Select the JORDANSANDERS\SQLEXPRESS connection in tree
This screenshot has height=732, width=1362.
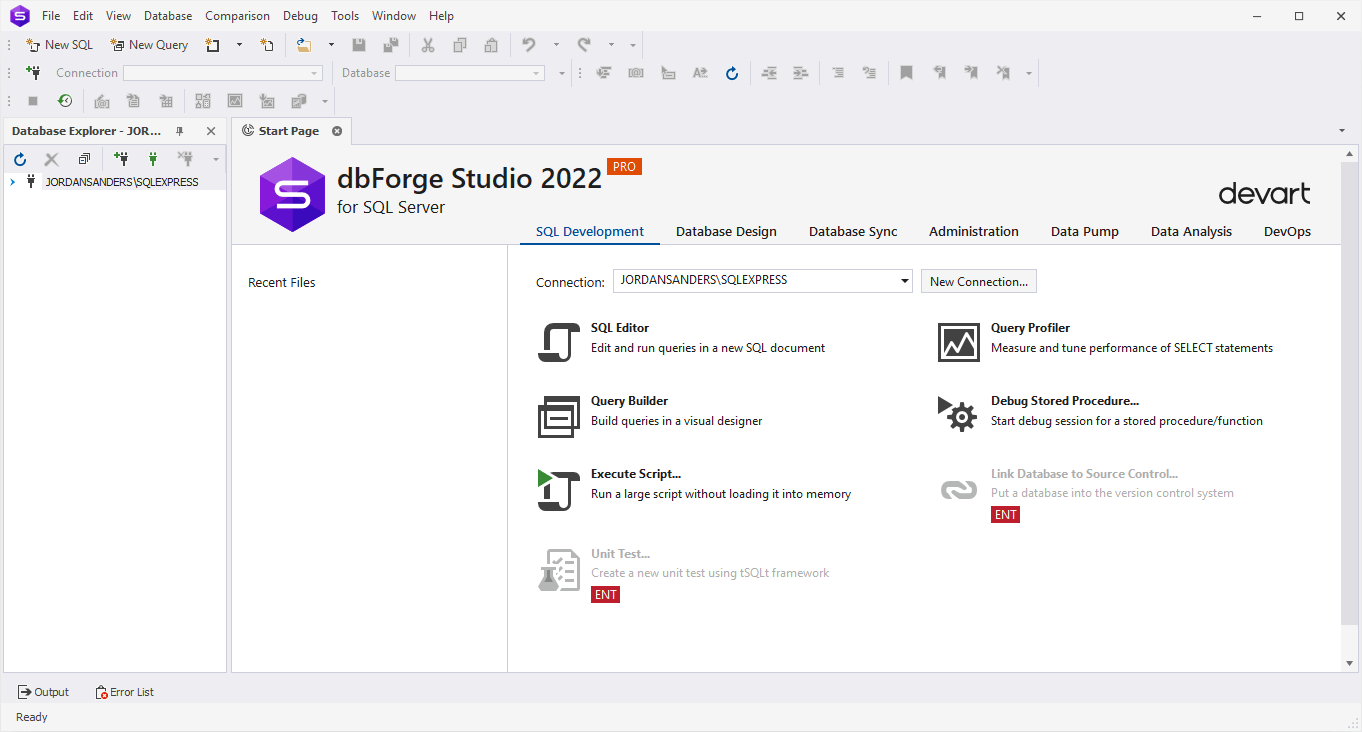point(122,182)
